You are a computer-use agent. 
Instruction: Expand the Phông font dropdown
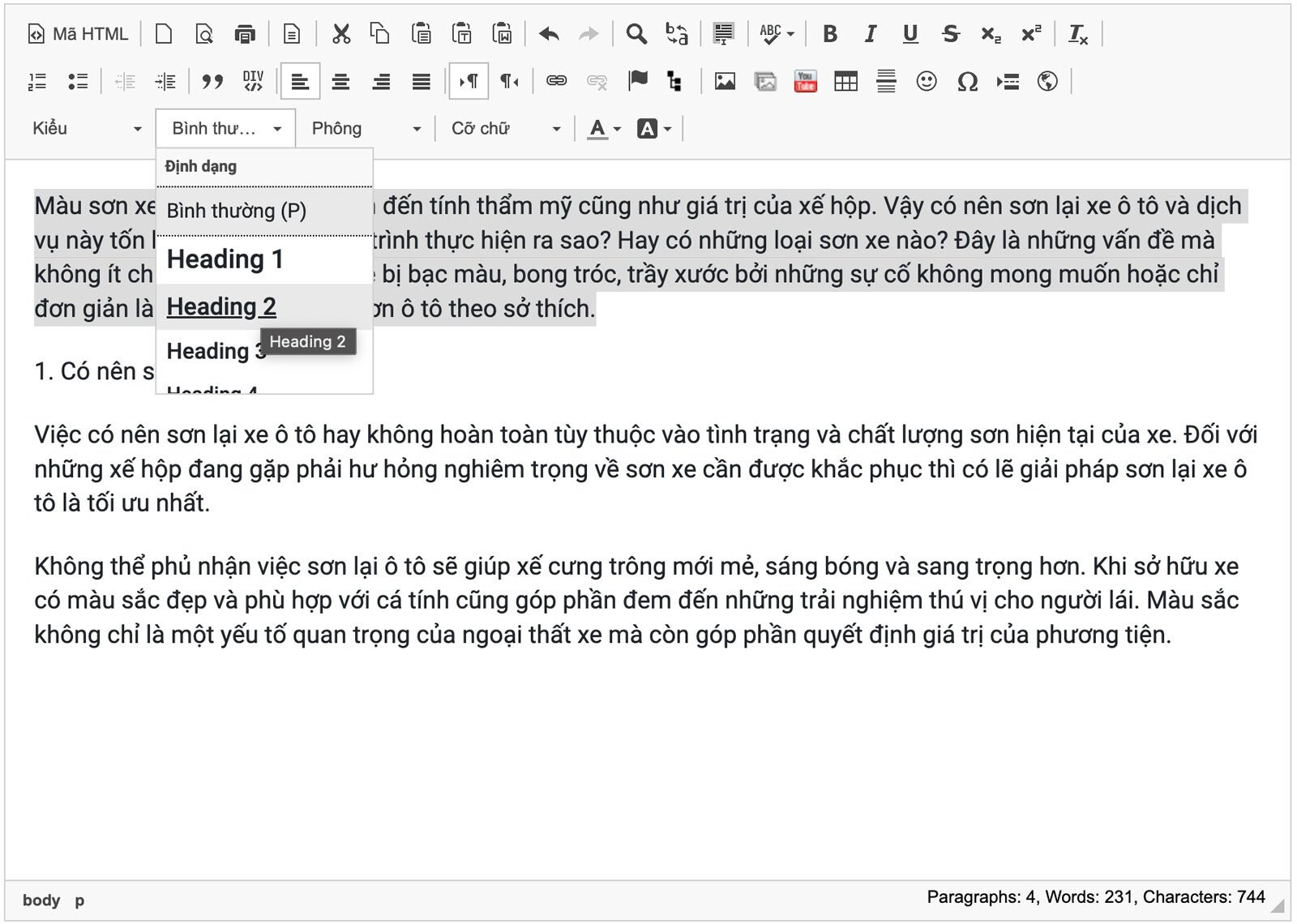[x=366, y=128]
